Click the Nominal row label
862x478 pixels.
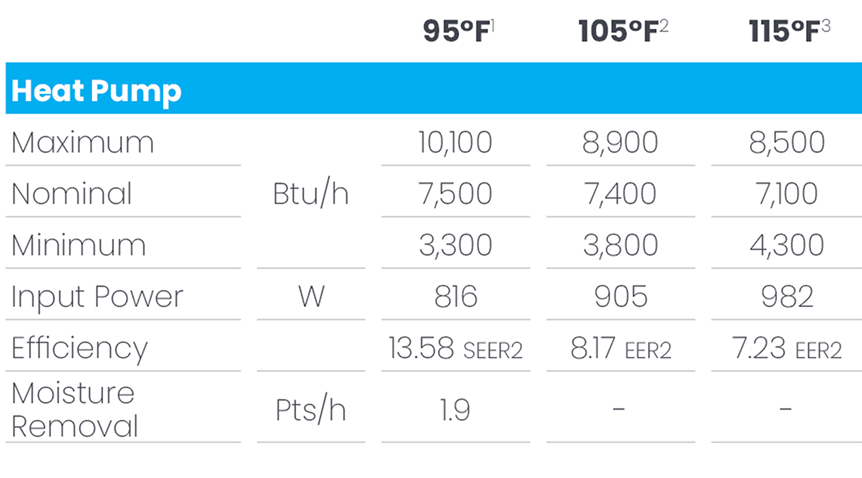tap(71, 194)
